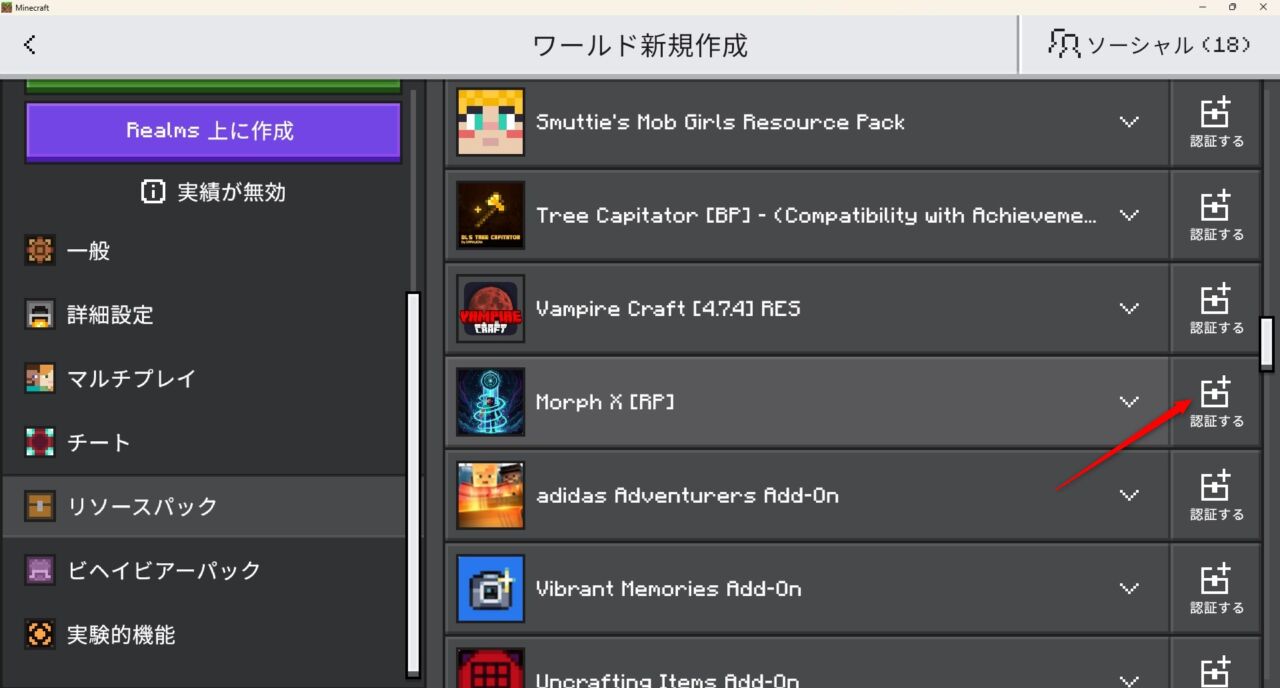Click the furnace icon for advanced settings
Screen dimensions: 1280x688
40,315
